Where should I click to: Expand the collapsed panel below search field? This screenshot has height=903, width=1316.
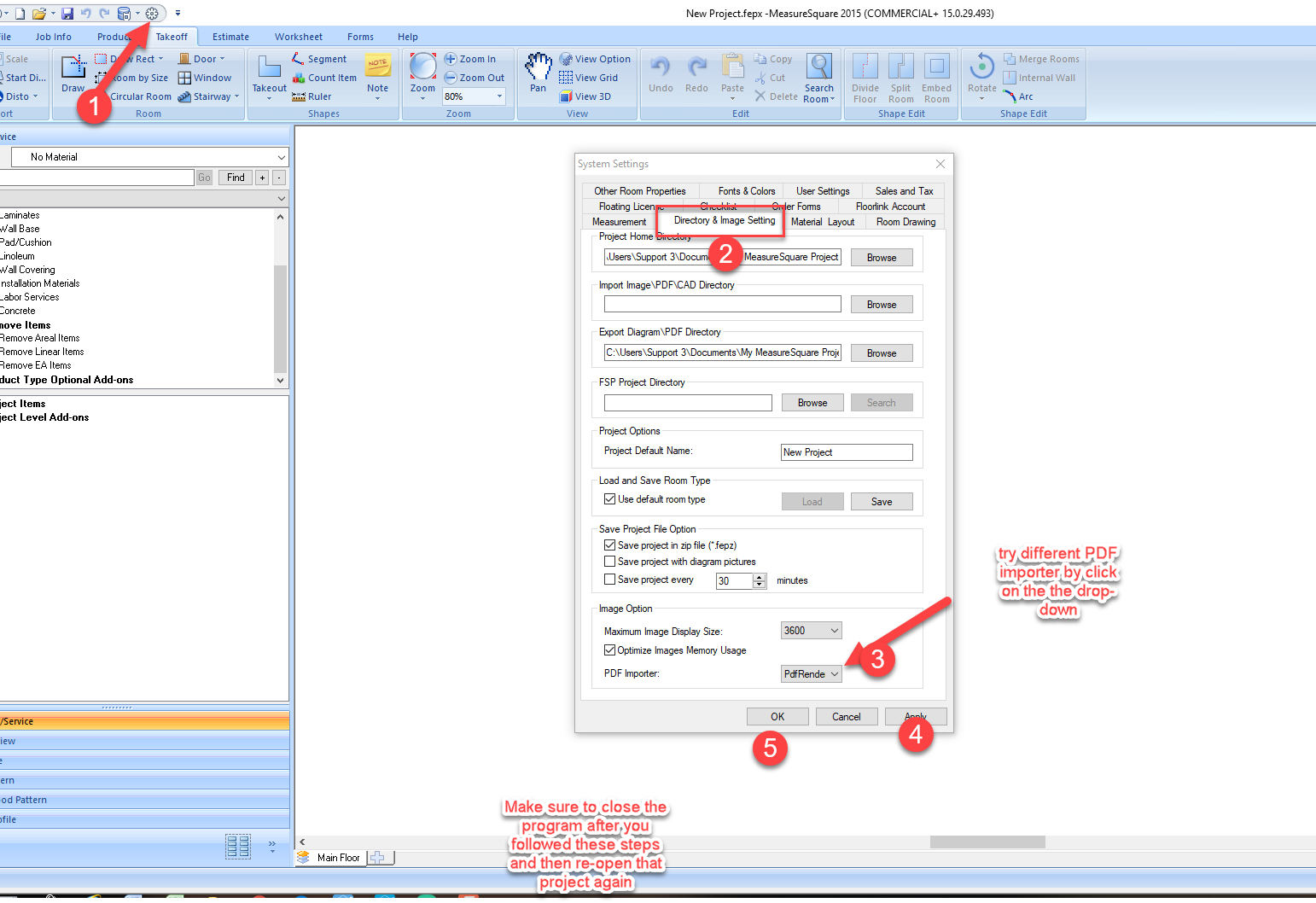pos(281,198)
